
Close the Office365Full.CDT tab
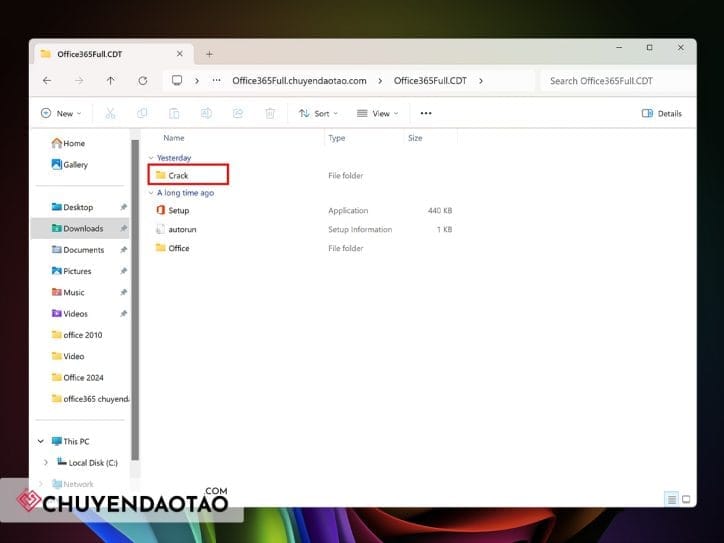click(x=180, y=54)
